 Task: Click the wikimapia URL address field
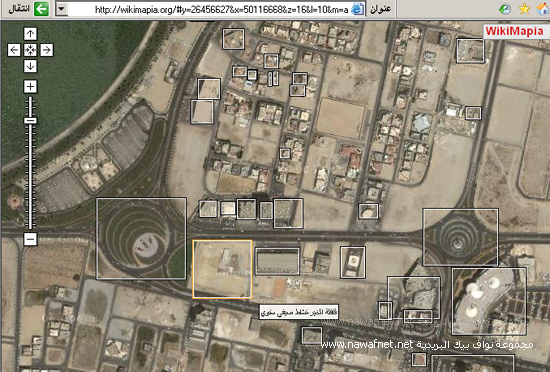(x=210, y=9)
